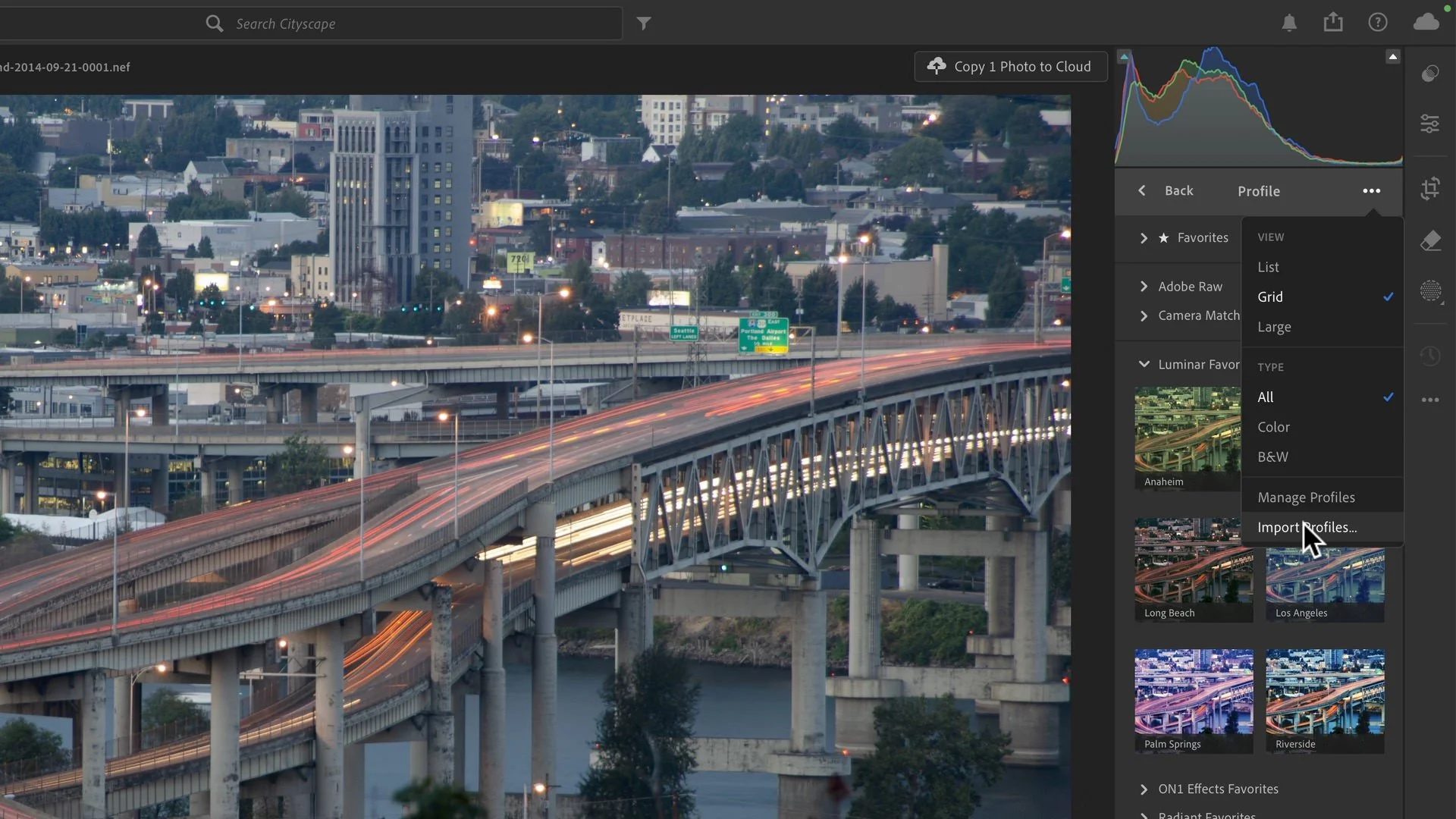Choose Import Profiles from the menu

coord(1307,527)
